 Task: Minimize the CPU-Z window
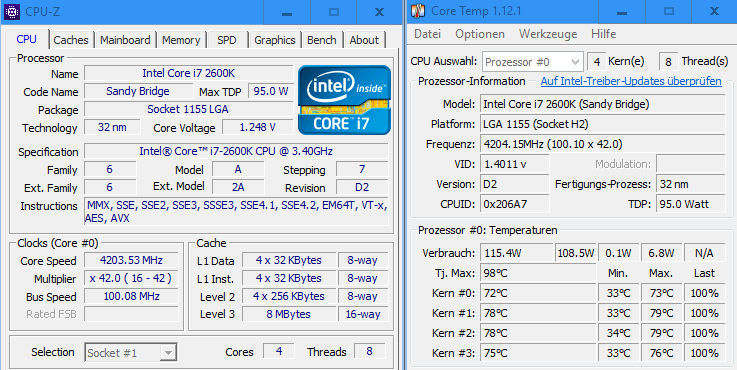[288, 12]
